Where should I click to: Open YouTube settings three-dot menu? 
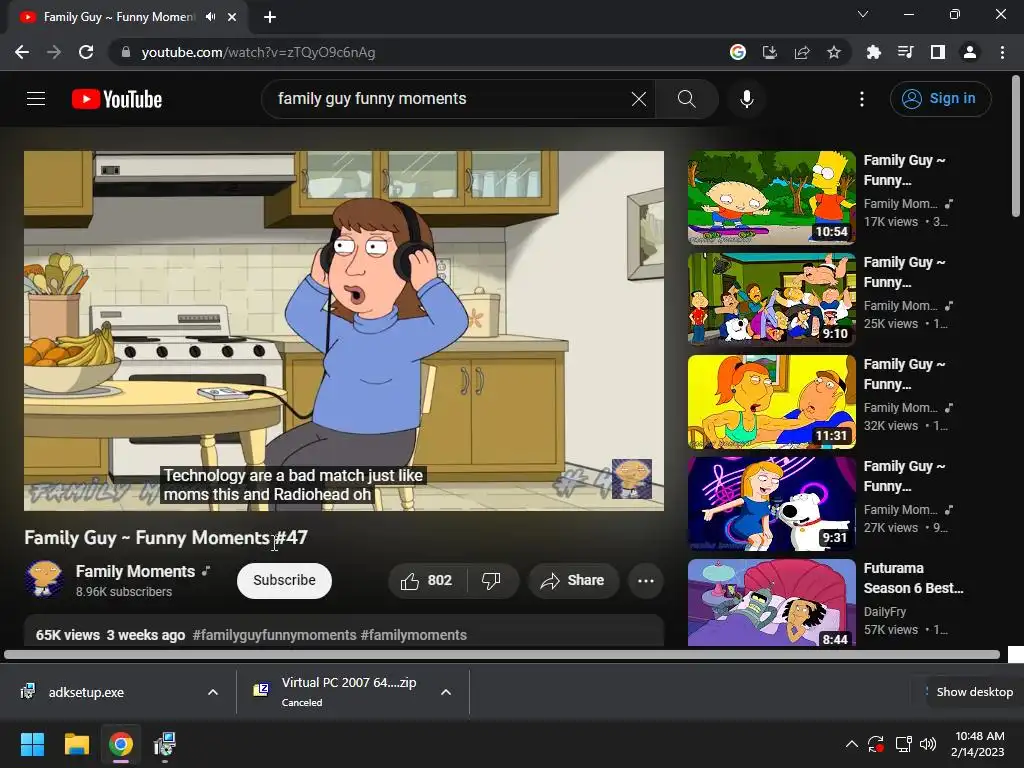point(862,99)
